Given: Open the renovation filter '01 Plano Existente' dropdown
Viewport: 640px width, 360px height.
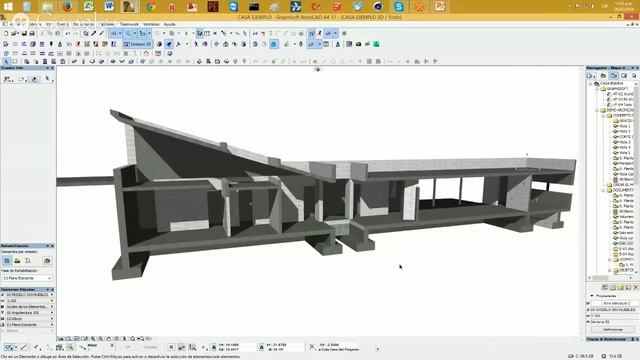Looking at the screenshot, I should (27, 278).
